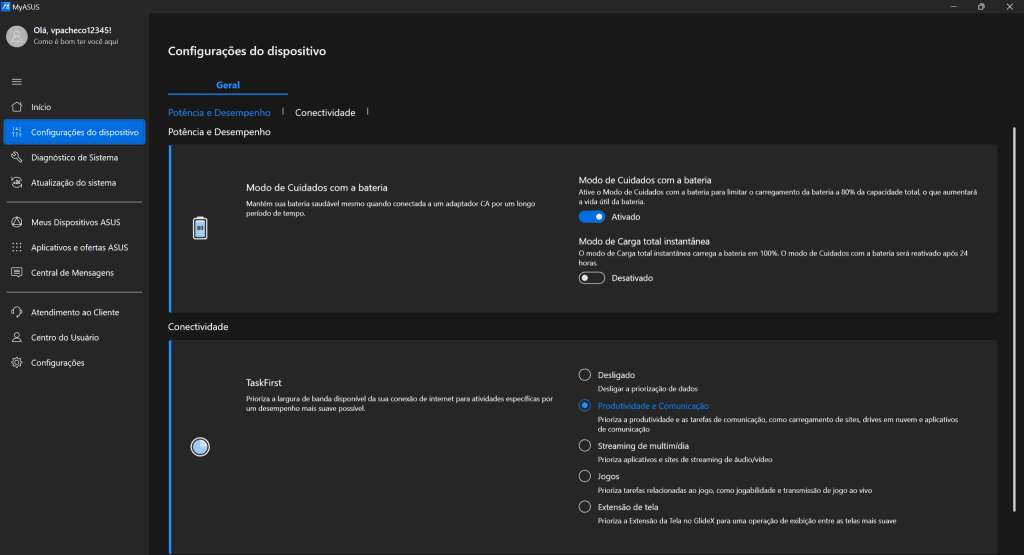
Task: Click the Configurações gear icon
Action: tap(17, 362)
